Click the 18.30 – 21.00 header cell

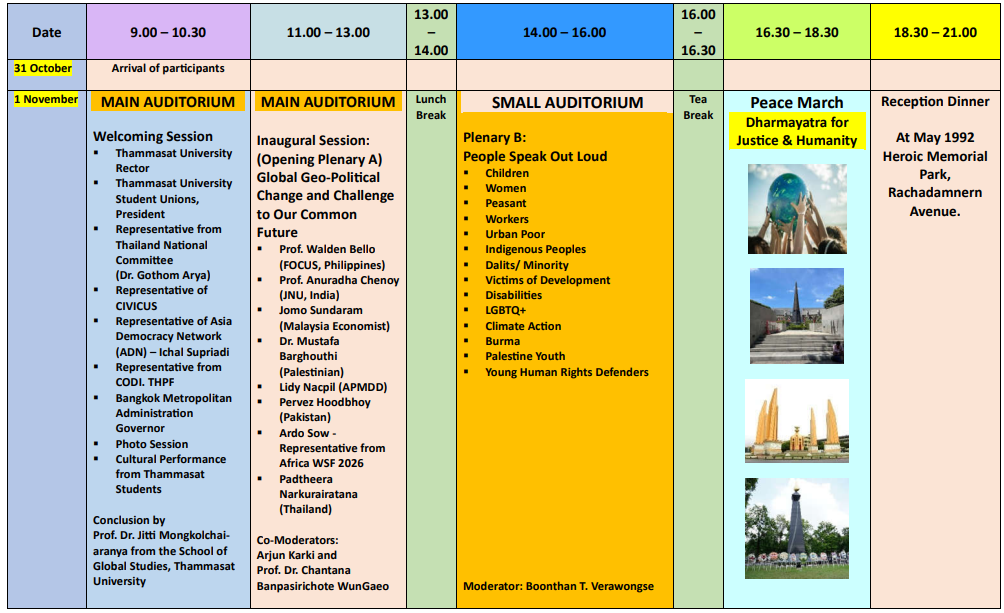point(935,32)
